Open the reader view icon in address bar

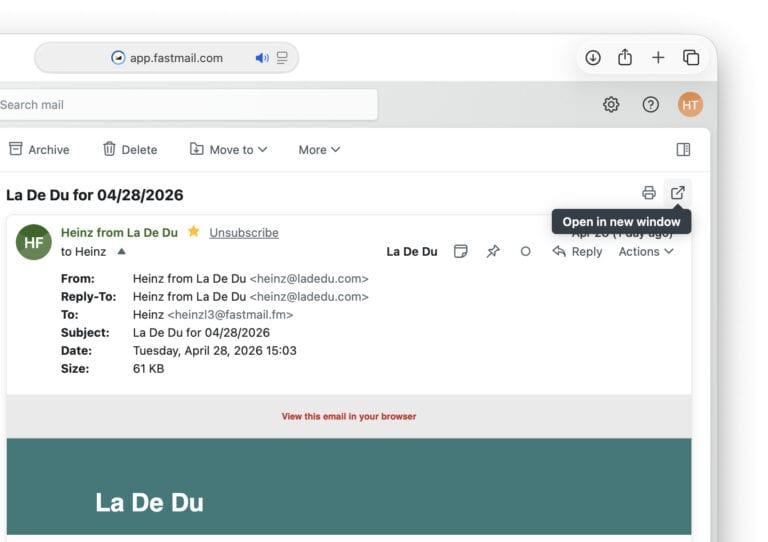point(282,58)
